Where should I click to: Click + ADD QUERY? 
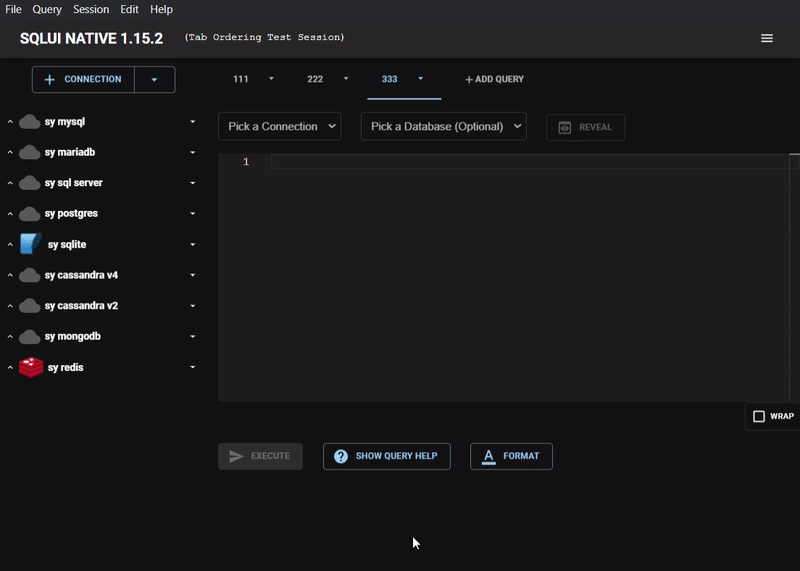click(494, 80)
